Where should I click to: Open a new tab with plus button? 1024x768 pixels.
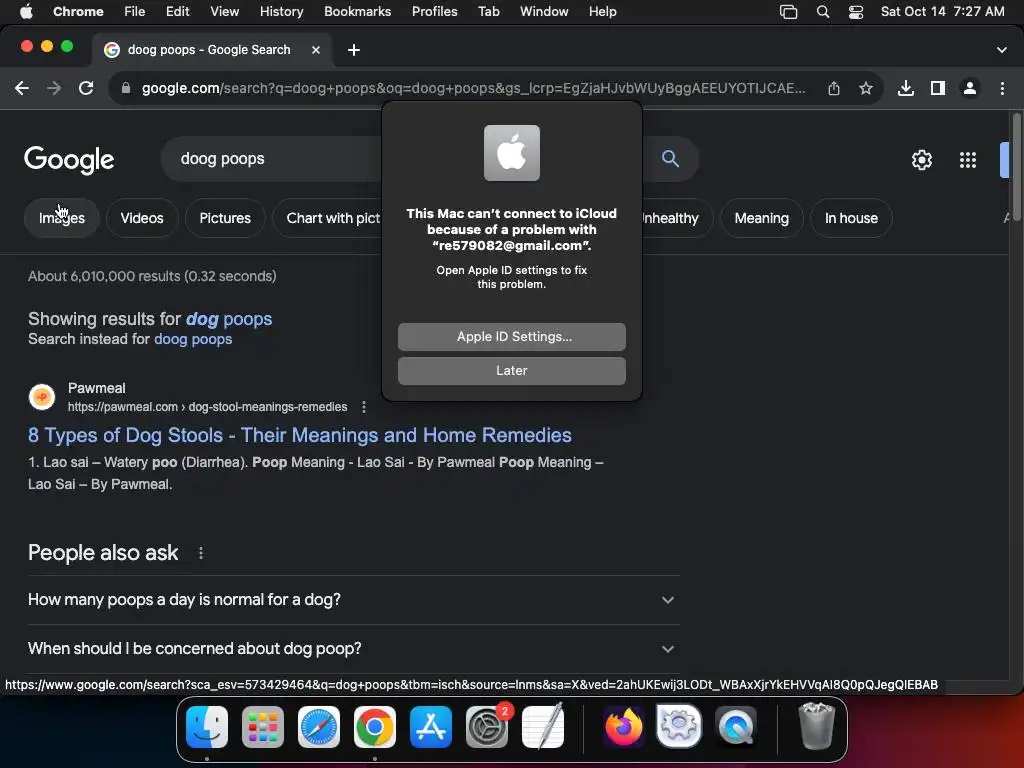pos(353,50)
